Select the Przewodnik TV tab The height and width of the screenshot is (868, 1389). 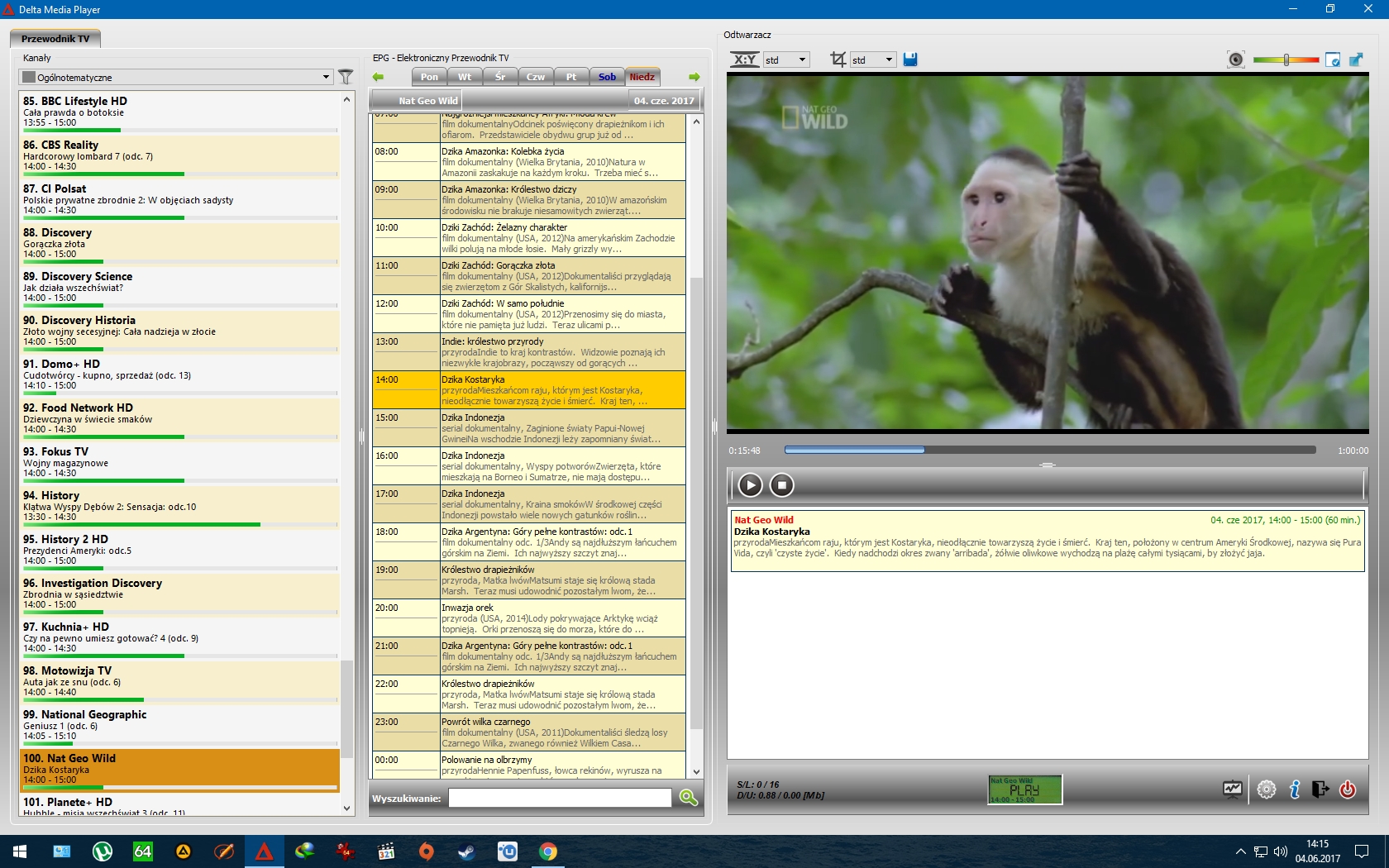pos(55,39)
